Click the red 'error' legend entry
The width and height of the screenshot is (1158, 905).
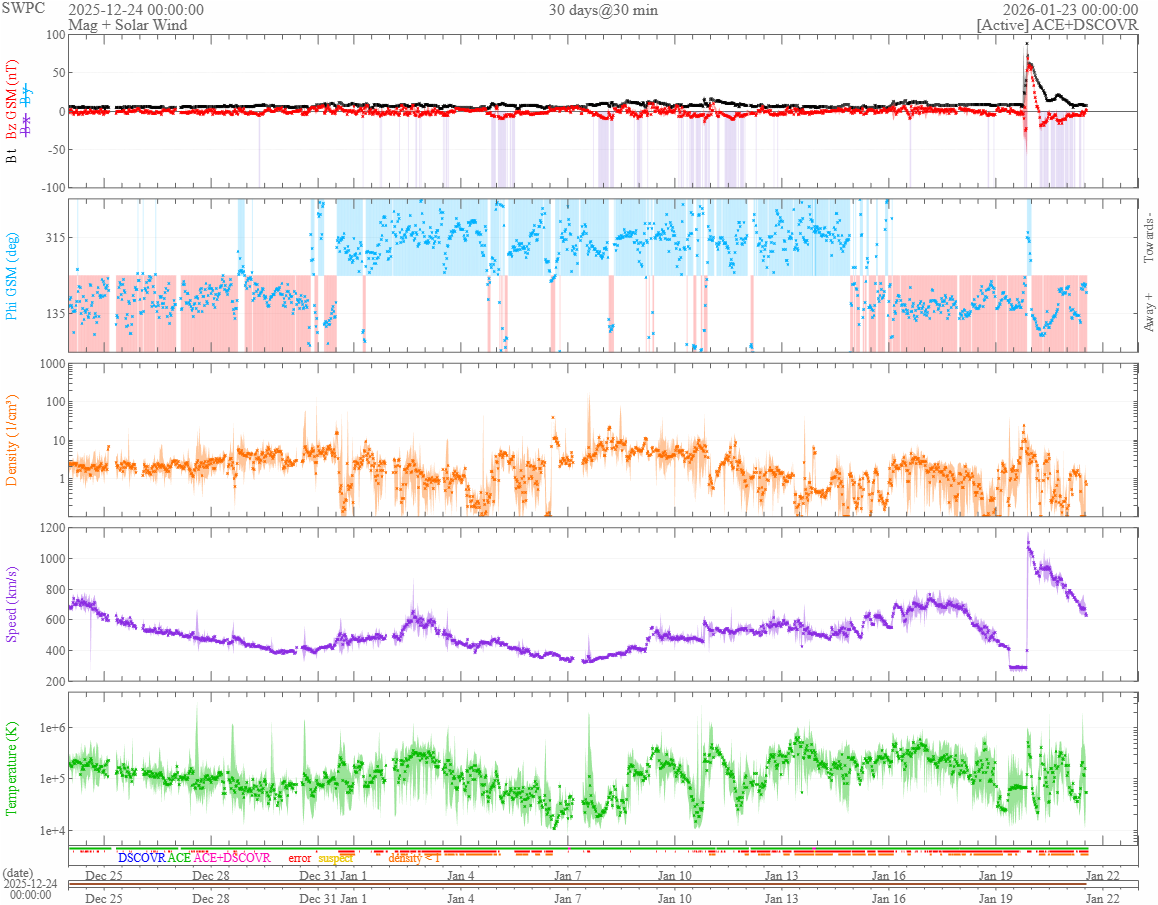299,858
